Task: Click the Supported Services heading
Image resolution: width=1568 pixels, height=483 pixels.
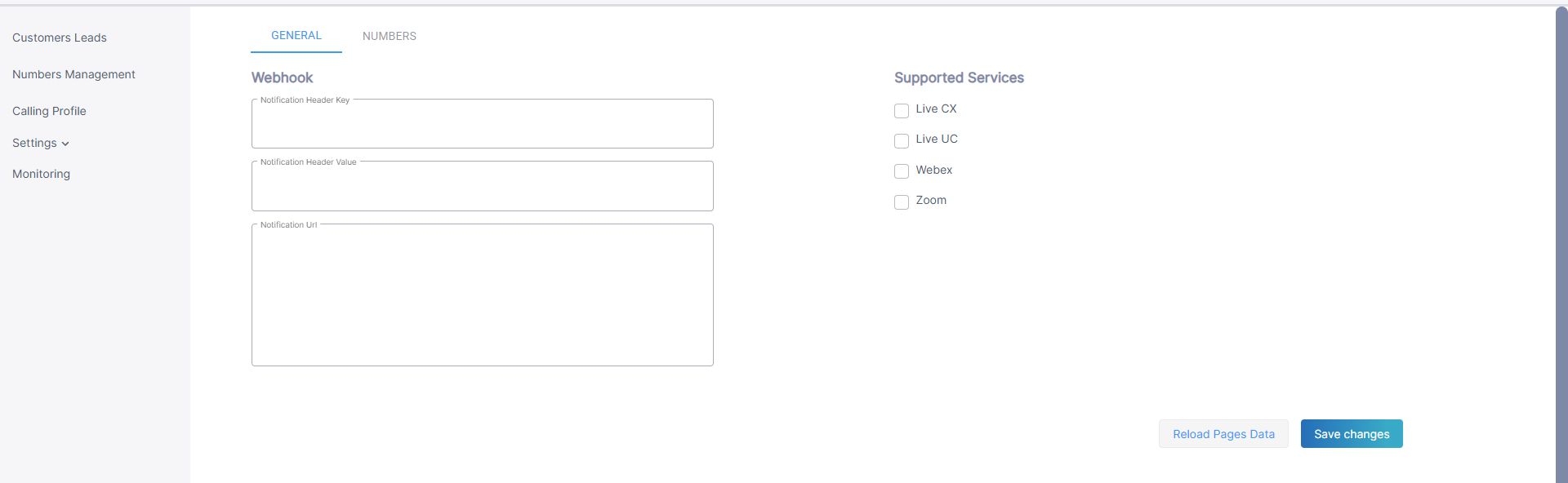Action: coord(959,78)
